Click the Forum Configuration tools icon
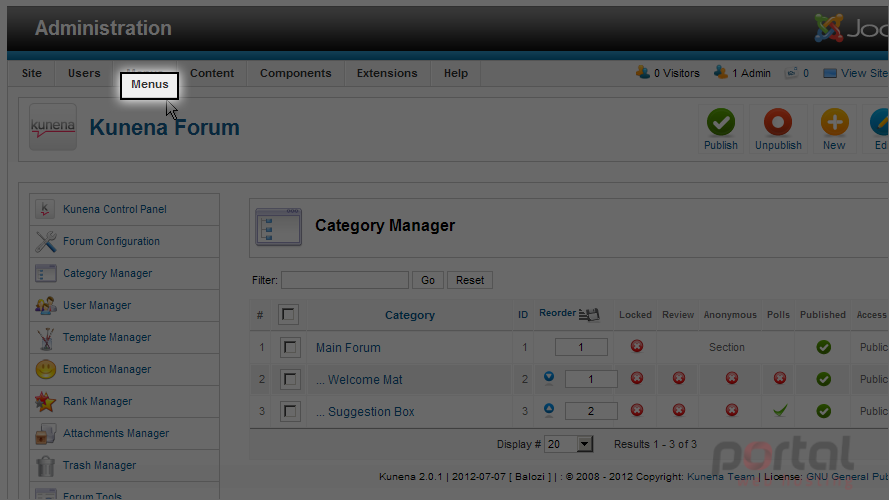Viewport: 889px width, 500px height. [x=45, y=241]
